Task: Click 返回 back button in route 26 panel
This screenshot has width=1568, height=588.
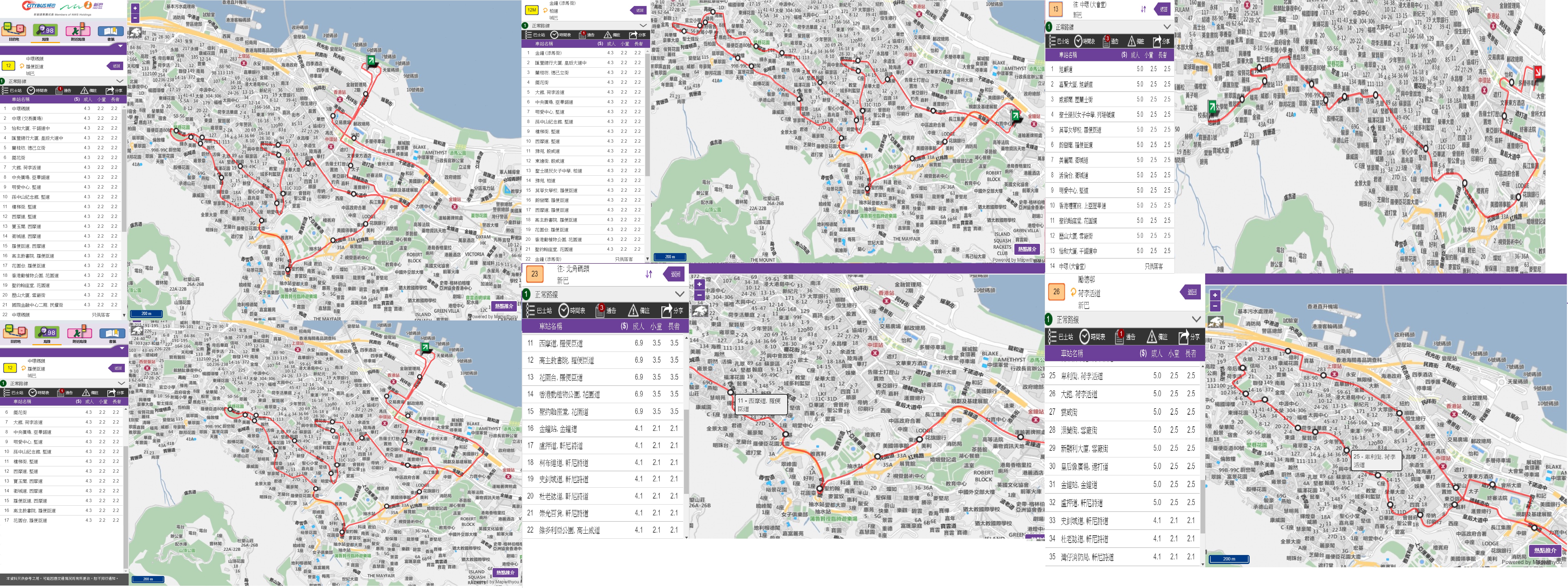Action: coord(1190,292)
